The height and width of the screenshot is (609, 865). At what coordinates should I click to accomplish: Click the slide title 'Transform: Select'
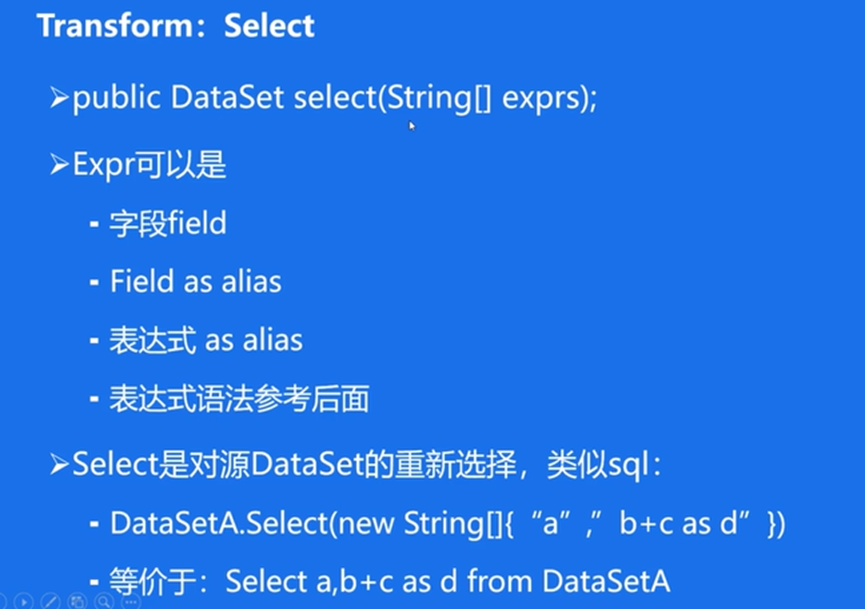(x=176, y=26)
